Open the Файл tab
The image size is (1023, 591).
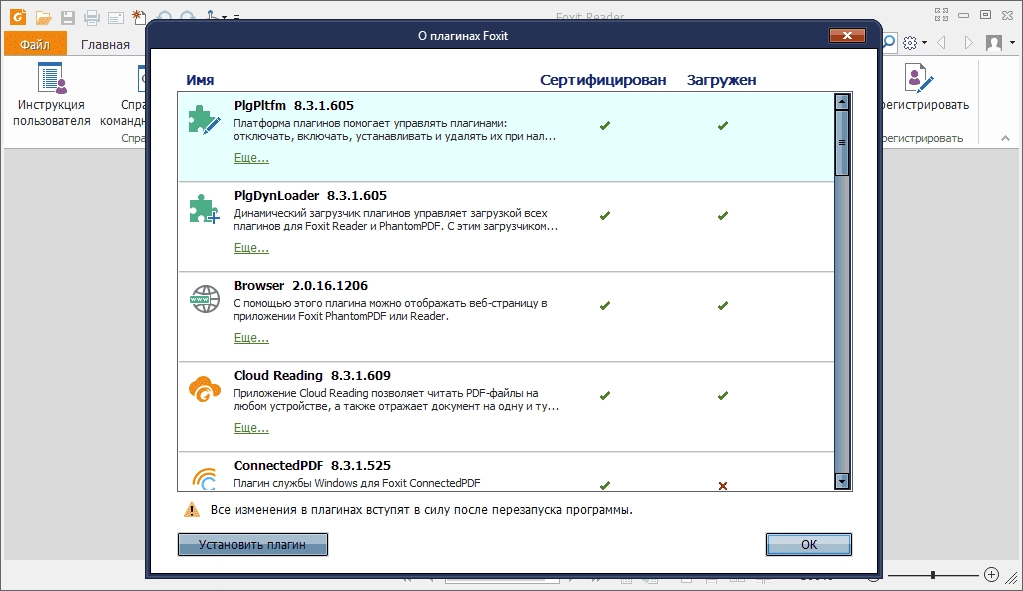tap(35, 44)
